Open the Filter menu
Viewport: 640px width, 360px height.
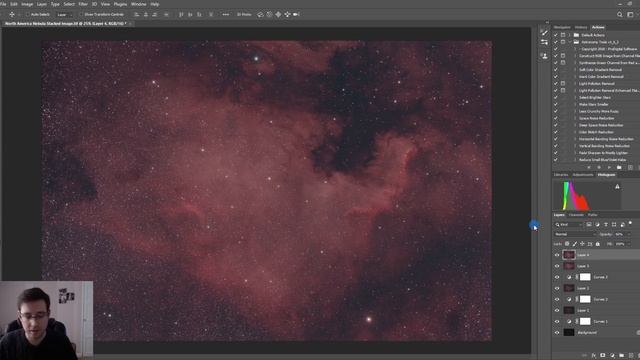click(83, 4)
